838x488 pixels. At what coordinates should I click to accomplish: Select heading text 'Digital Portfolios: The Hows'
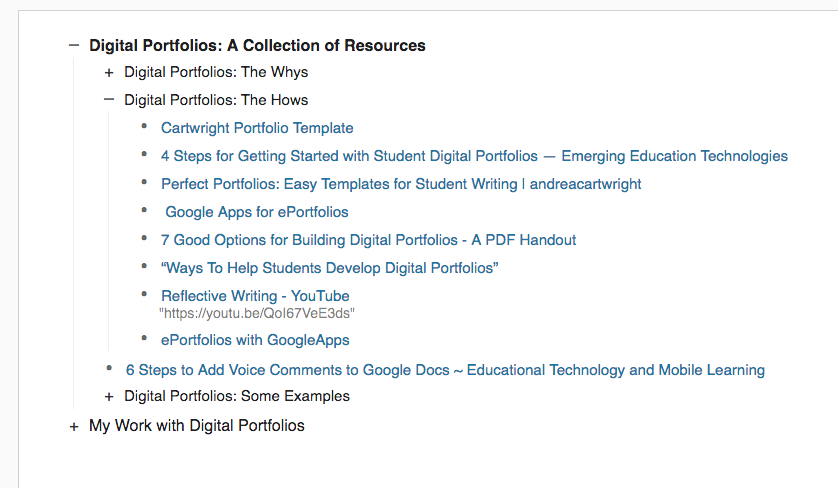point(216,100)
